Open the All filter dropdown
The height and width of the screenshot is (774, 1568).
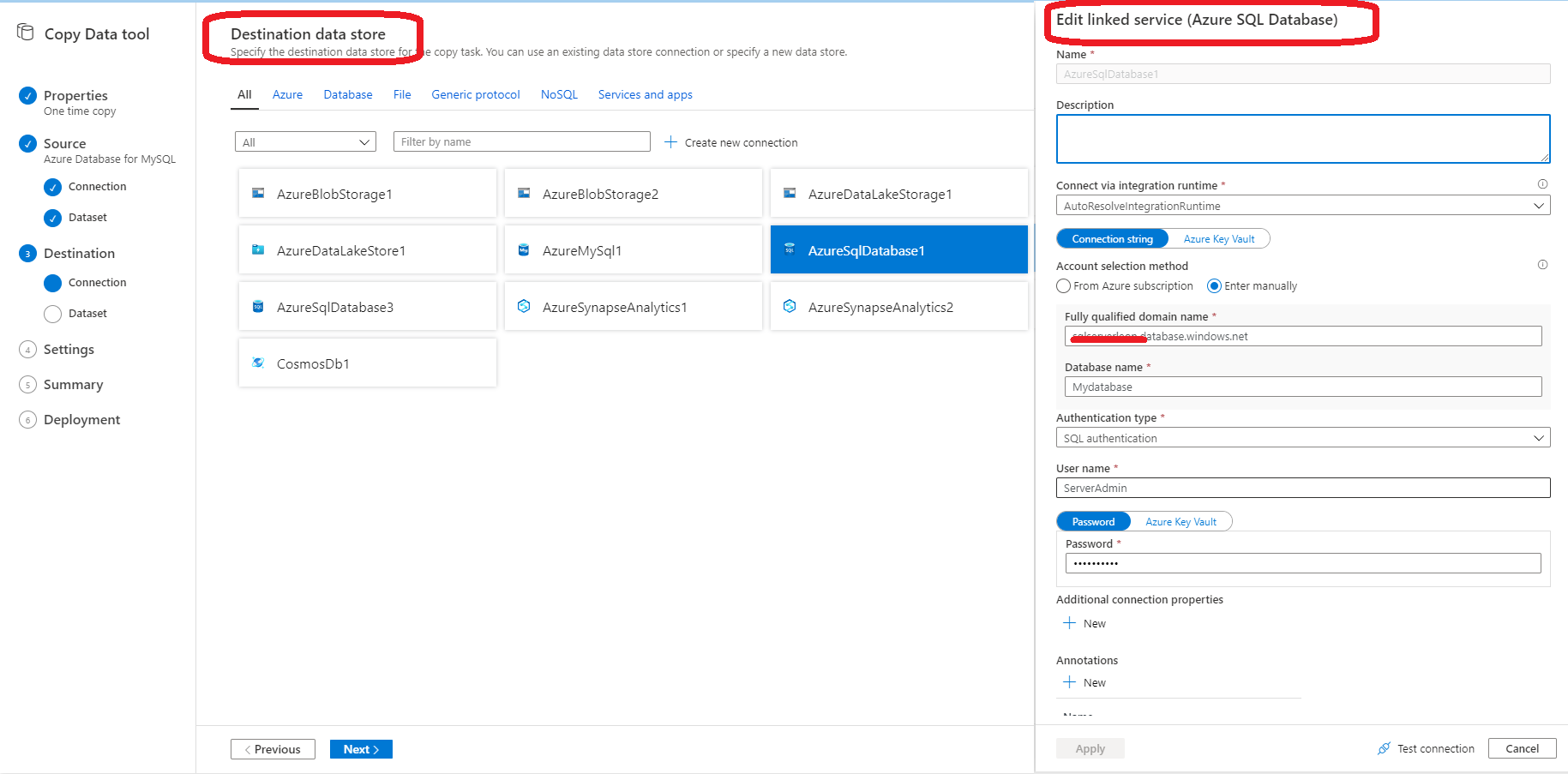tap(305, 142)
